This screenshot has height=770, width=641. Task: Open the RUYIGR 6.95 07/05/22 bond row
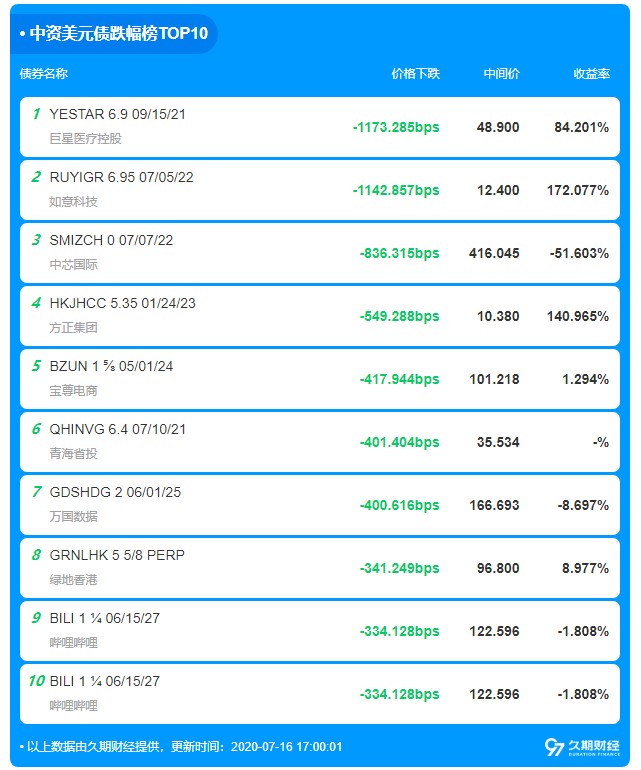coord(320,190)
